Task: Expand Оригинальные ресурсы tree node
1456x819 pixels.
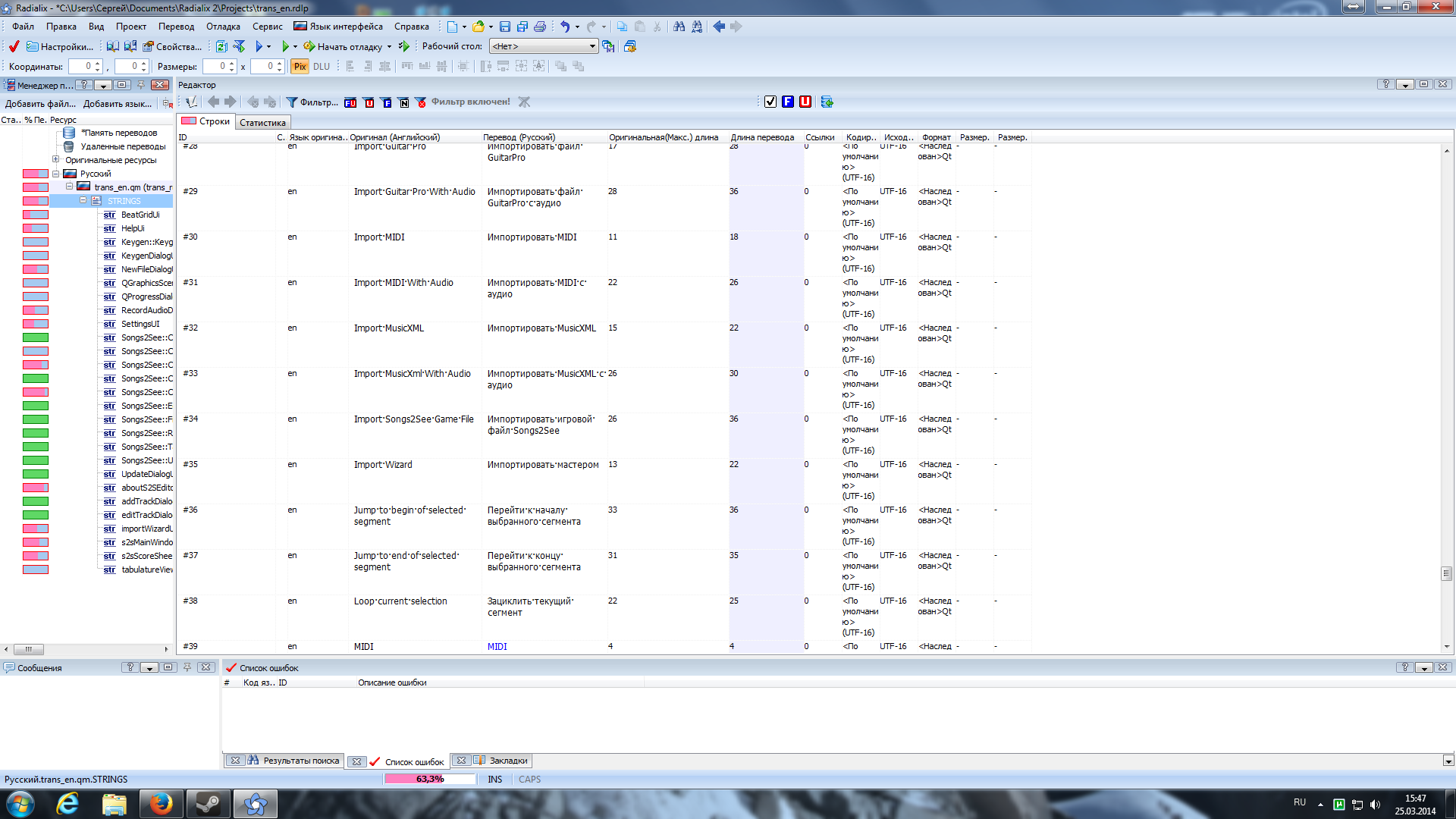Action: pos(55,160)
